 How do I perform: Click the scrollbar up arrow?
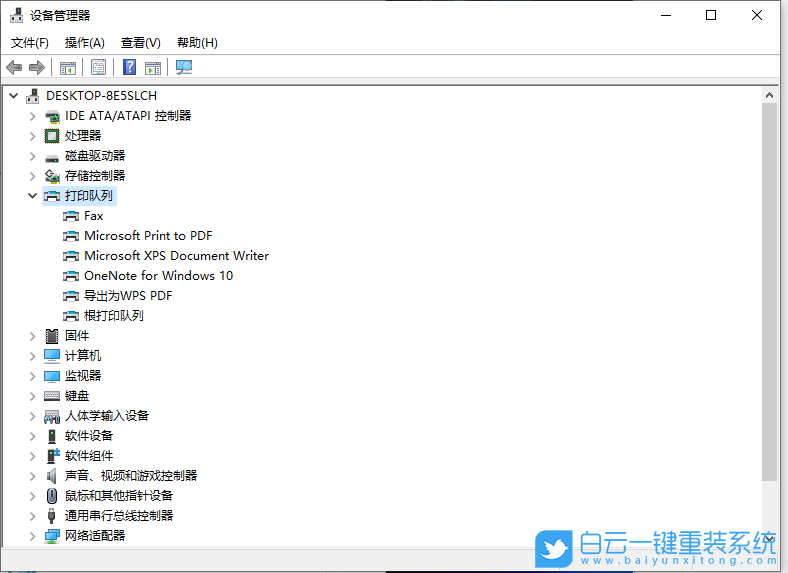769,95
